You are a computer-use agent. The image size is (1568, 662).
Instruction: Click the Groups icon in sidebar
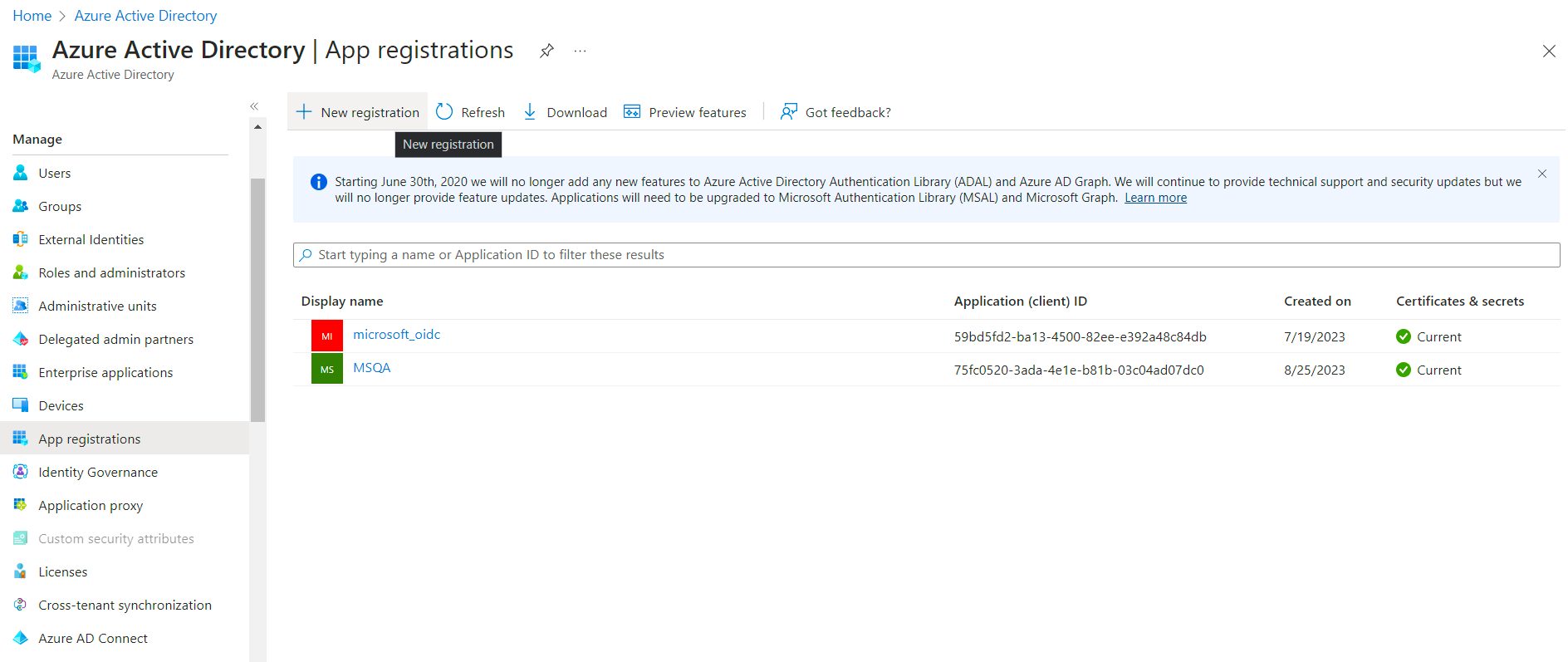tap(21, 206)
